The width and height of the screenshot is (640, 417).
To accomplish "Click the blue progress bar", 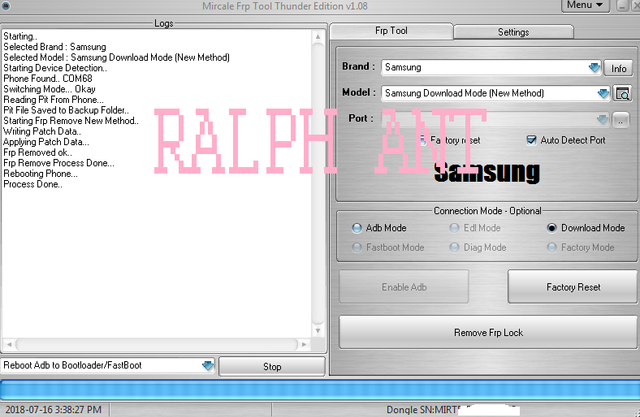I will 320,390.
